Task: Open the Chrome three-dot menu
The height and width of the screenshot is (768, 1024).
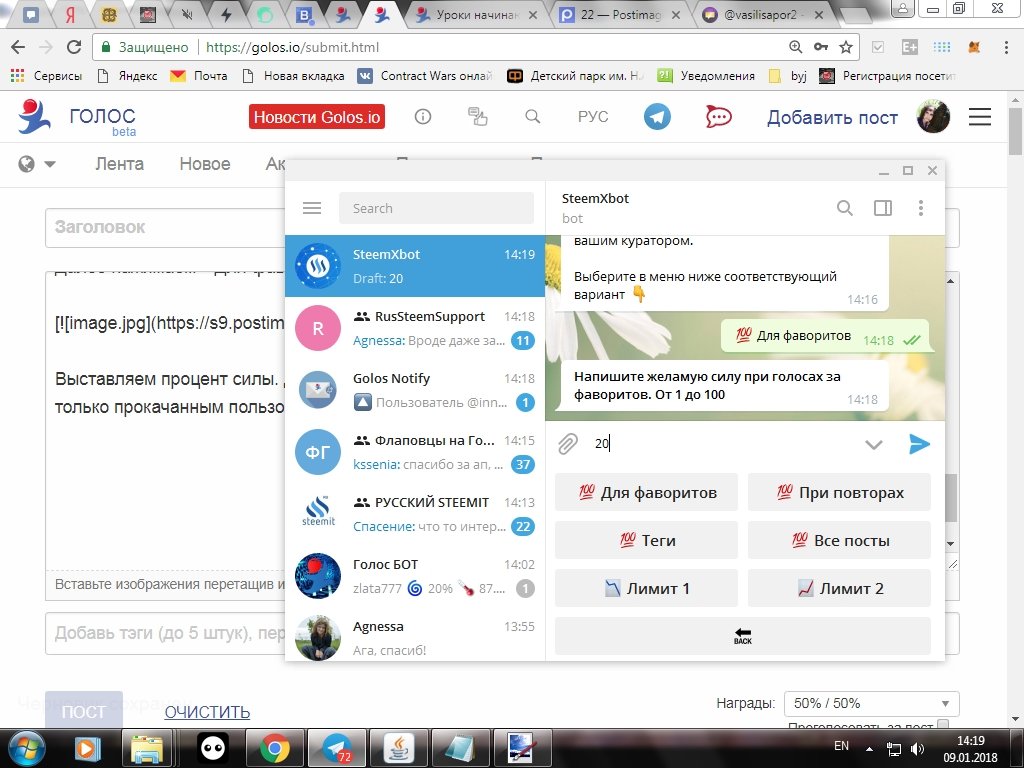Action: [x=1006, y=47]
